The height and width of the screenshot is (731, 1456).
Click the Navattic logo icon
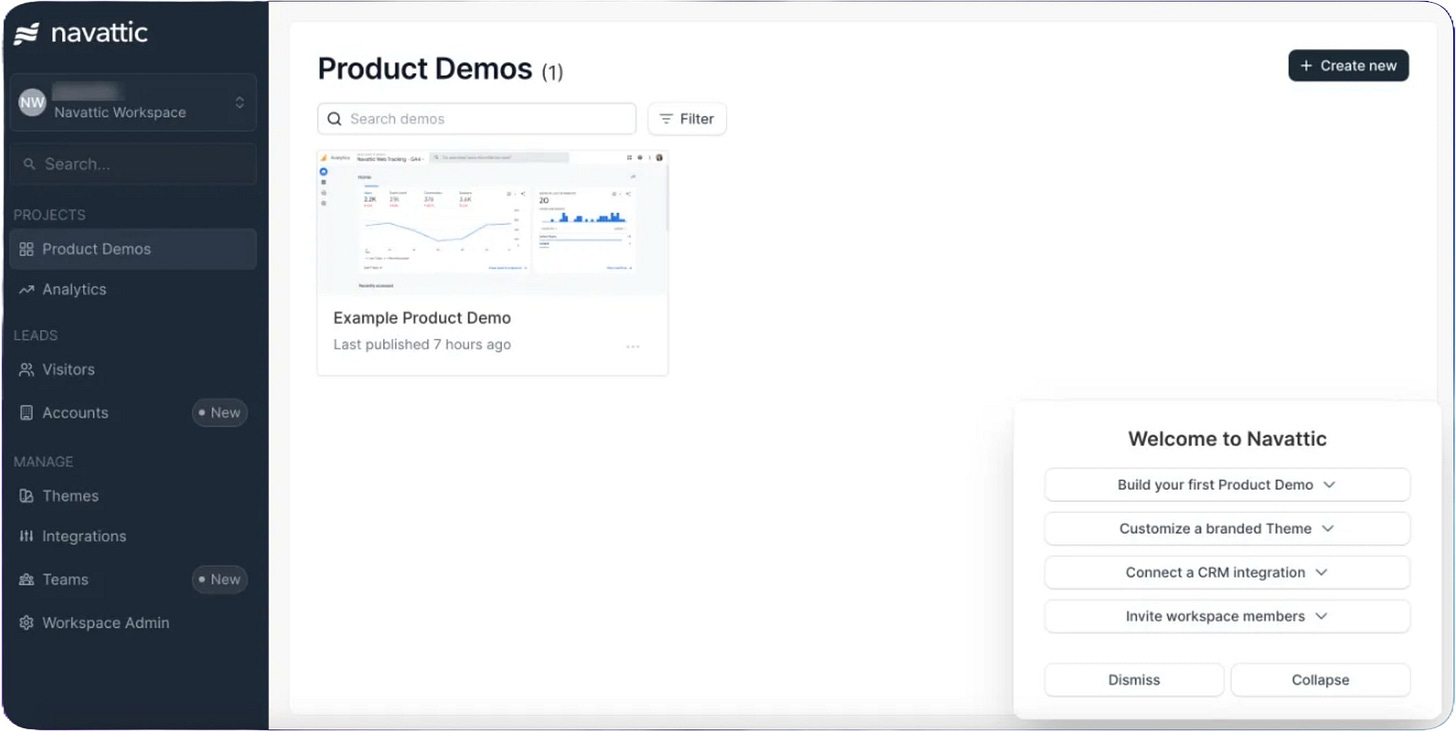tap(26, 33)
